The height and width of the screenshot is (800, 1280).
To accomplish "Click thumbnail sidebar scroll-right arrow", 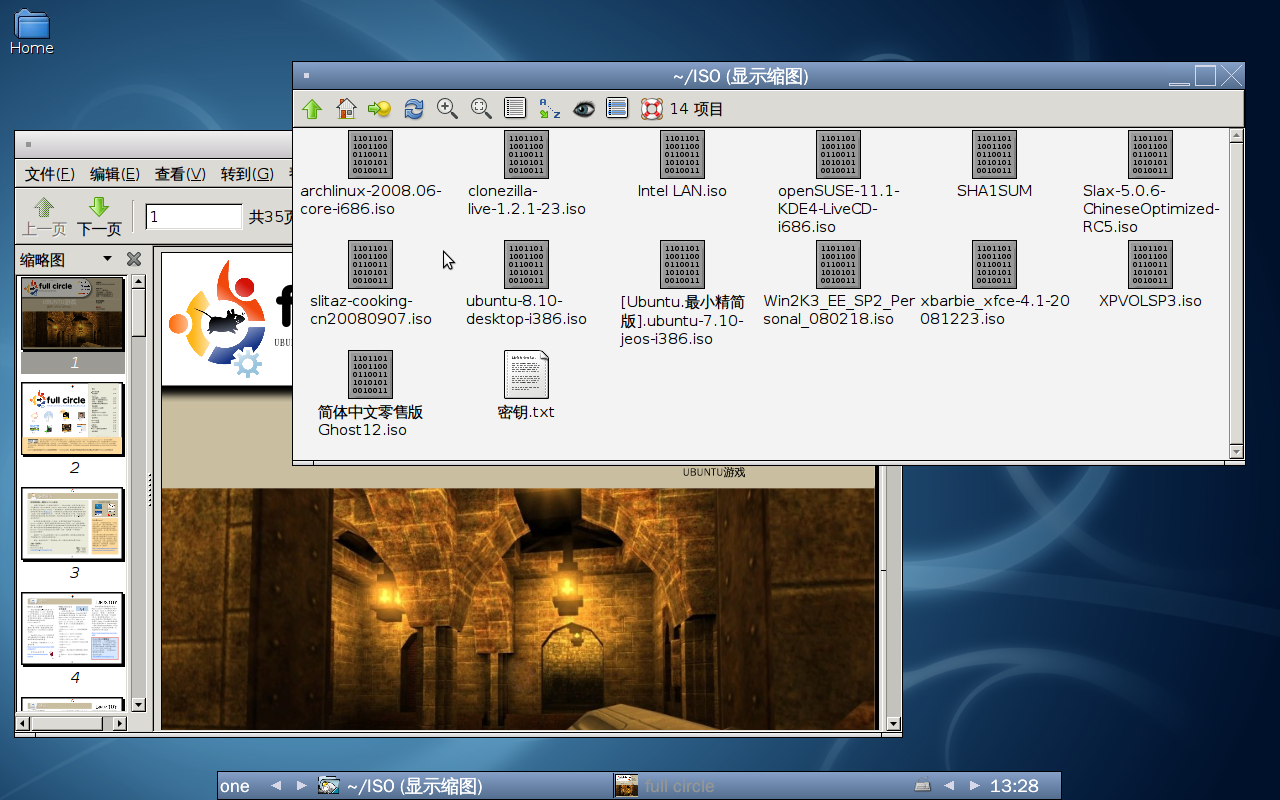I will [x=120, y=723].
